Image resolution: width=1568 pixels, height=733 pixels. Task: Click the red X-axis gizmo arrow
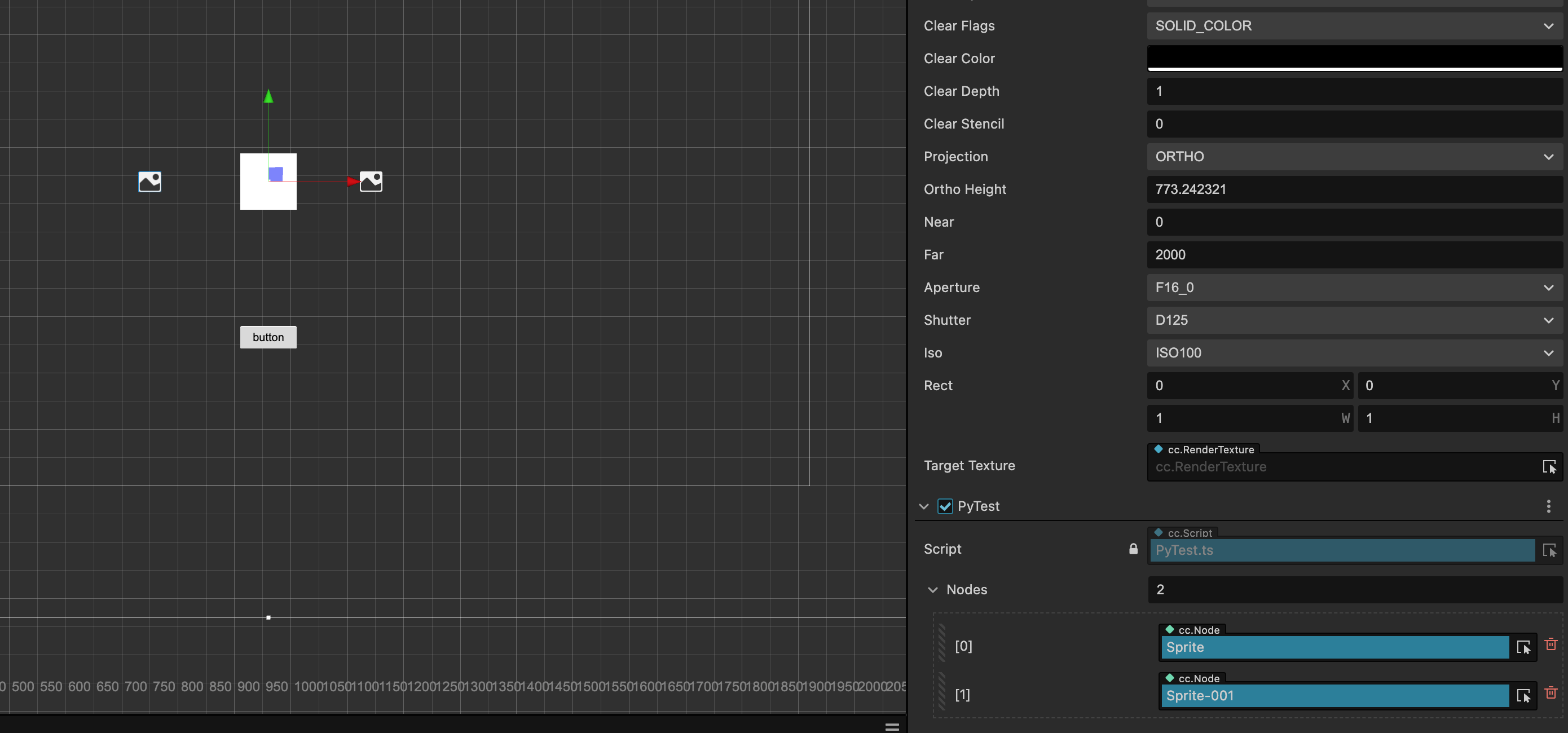coord(353,181)
